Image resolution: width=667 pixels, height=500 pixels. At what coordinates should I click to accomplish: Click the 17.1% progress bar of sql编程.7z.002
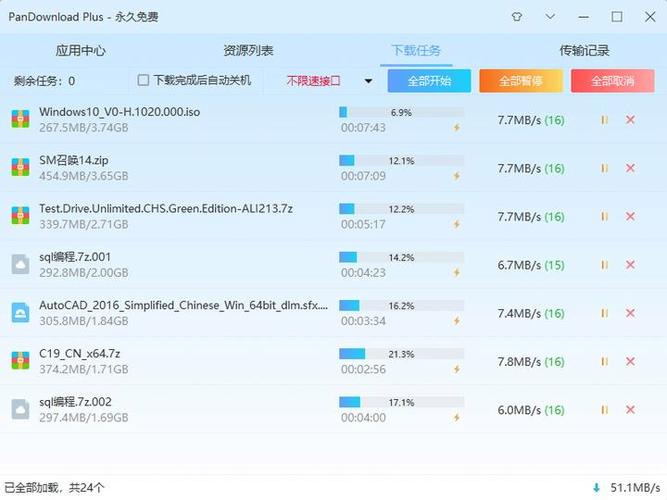402,402
